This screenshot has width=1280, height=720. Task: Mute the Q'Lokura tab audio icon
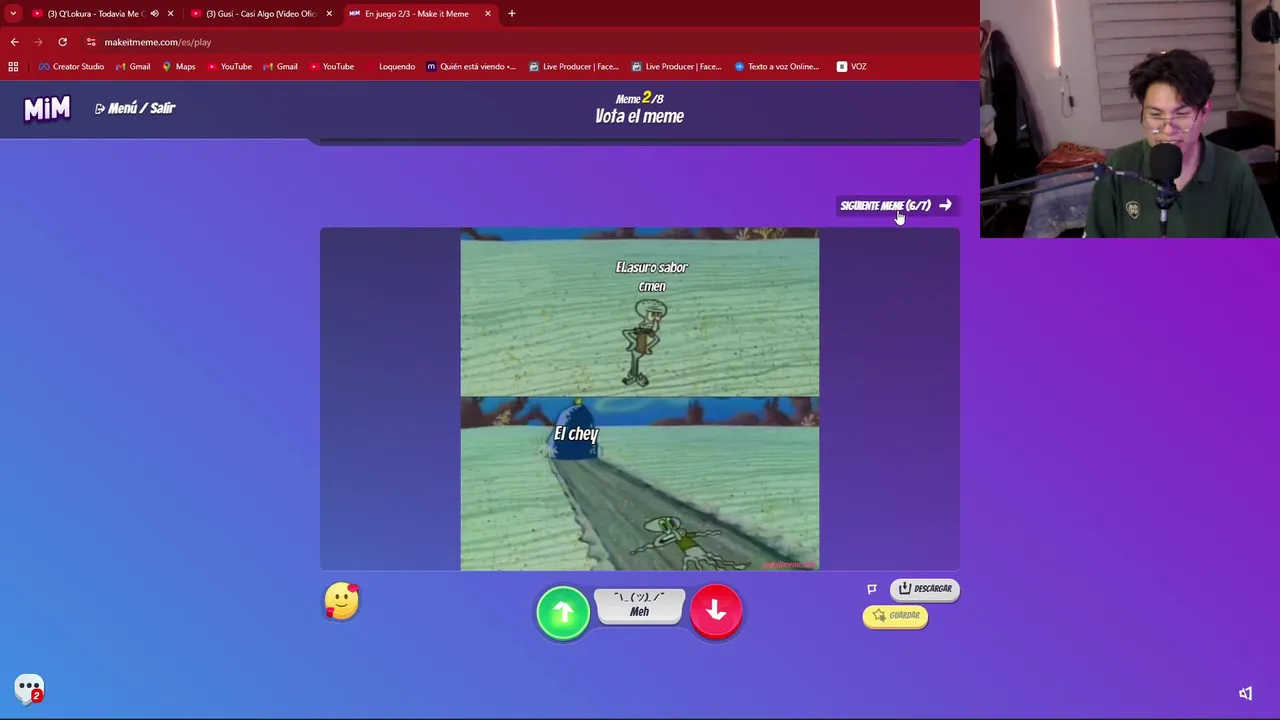click(x=154, y=14)
